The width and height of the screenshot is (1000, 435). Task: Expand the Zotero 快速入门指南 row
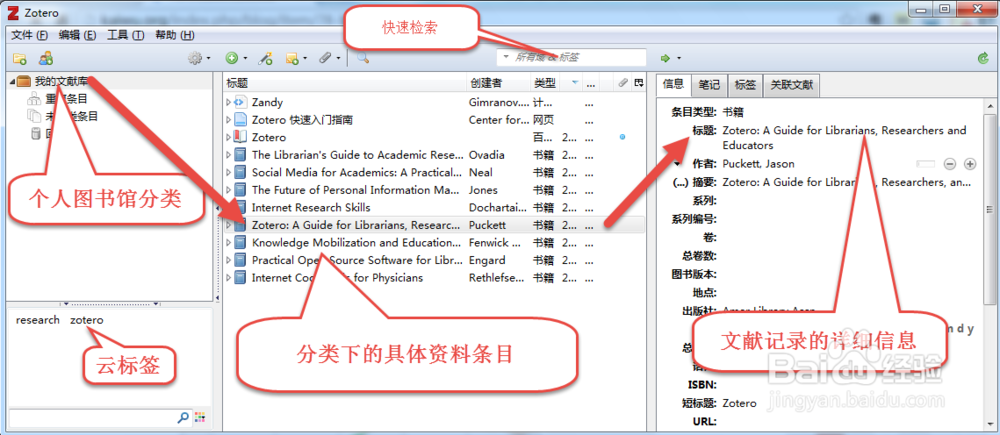(229, 119)
